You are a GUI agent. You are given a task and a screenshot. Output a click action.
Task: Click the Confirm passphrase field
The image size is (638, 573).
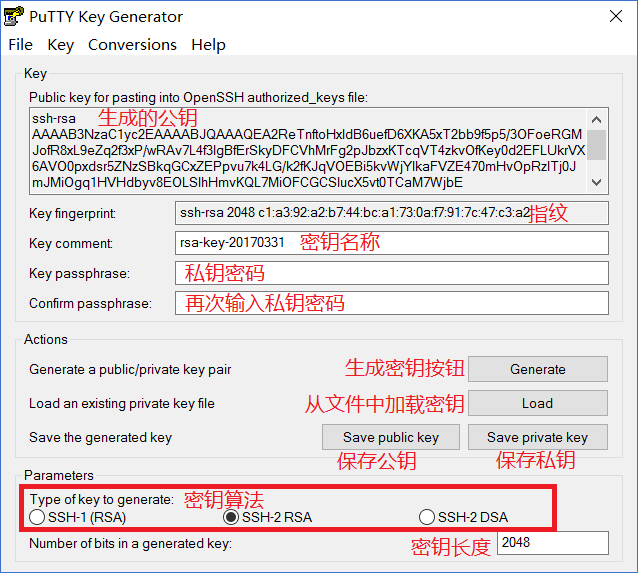click(391, 303)
